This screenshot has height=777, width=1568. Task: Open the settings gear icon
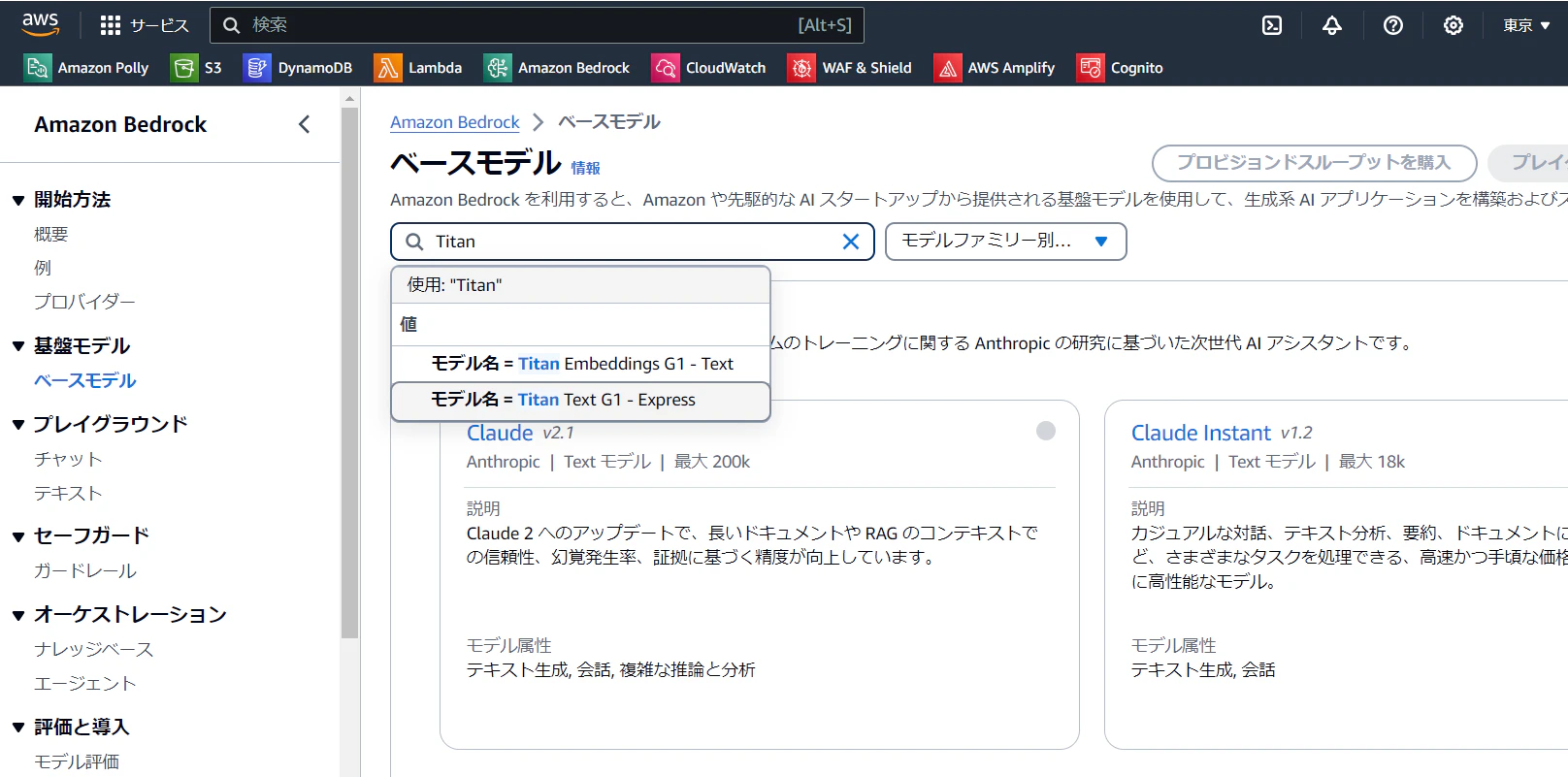pos(1454,25)
